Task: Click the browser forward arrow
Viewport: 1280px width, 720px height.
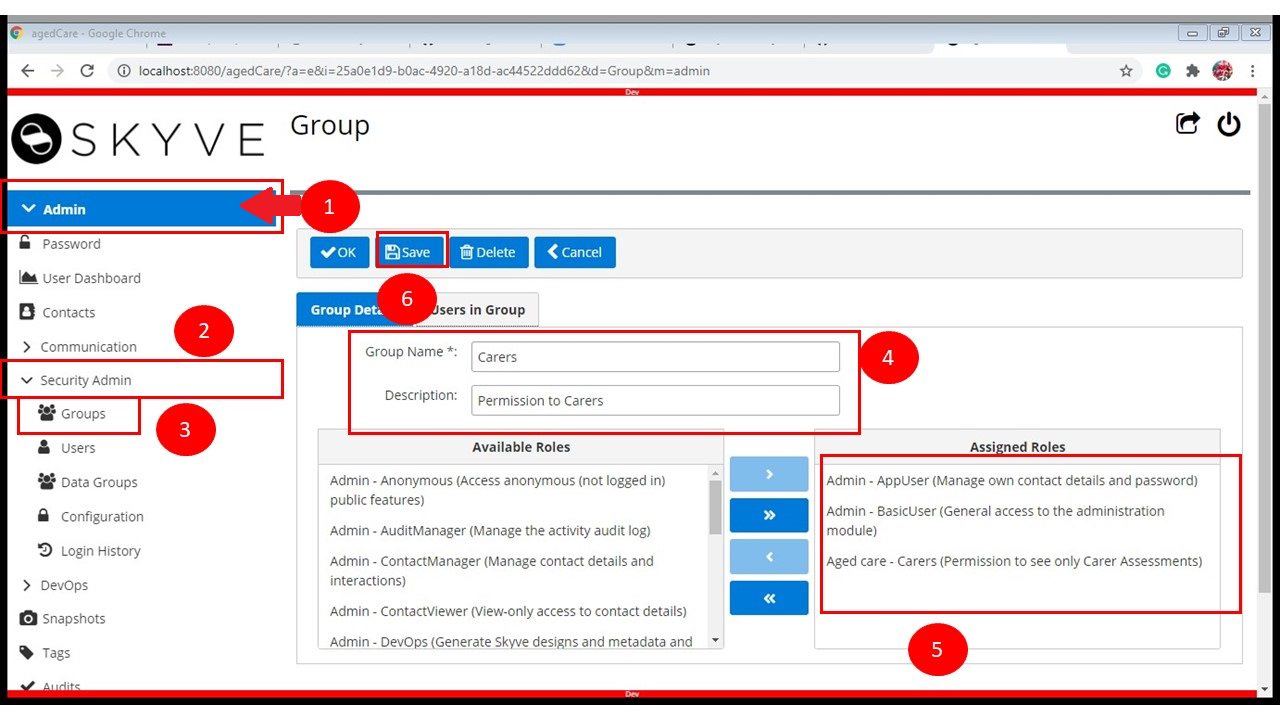Action: click(x=57, y=71)
